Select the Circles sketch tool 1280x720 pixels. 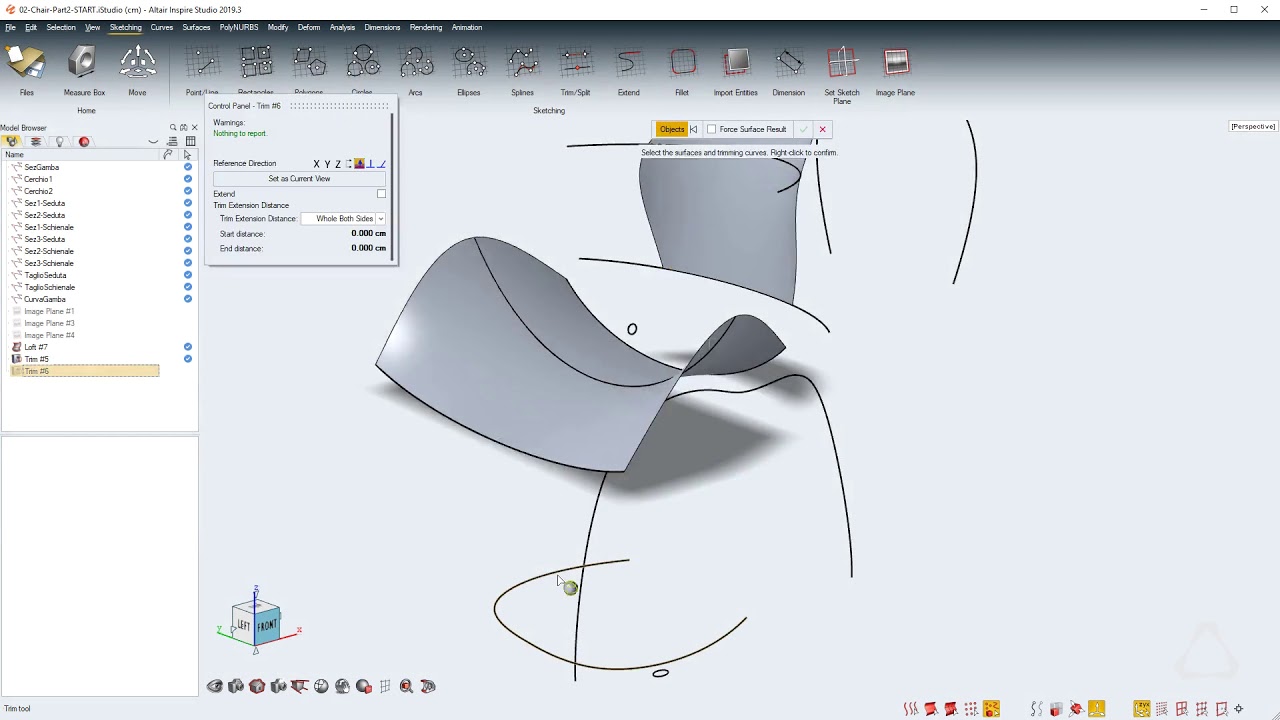(362, 70)
